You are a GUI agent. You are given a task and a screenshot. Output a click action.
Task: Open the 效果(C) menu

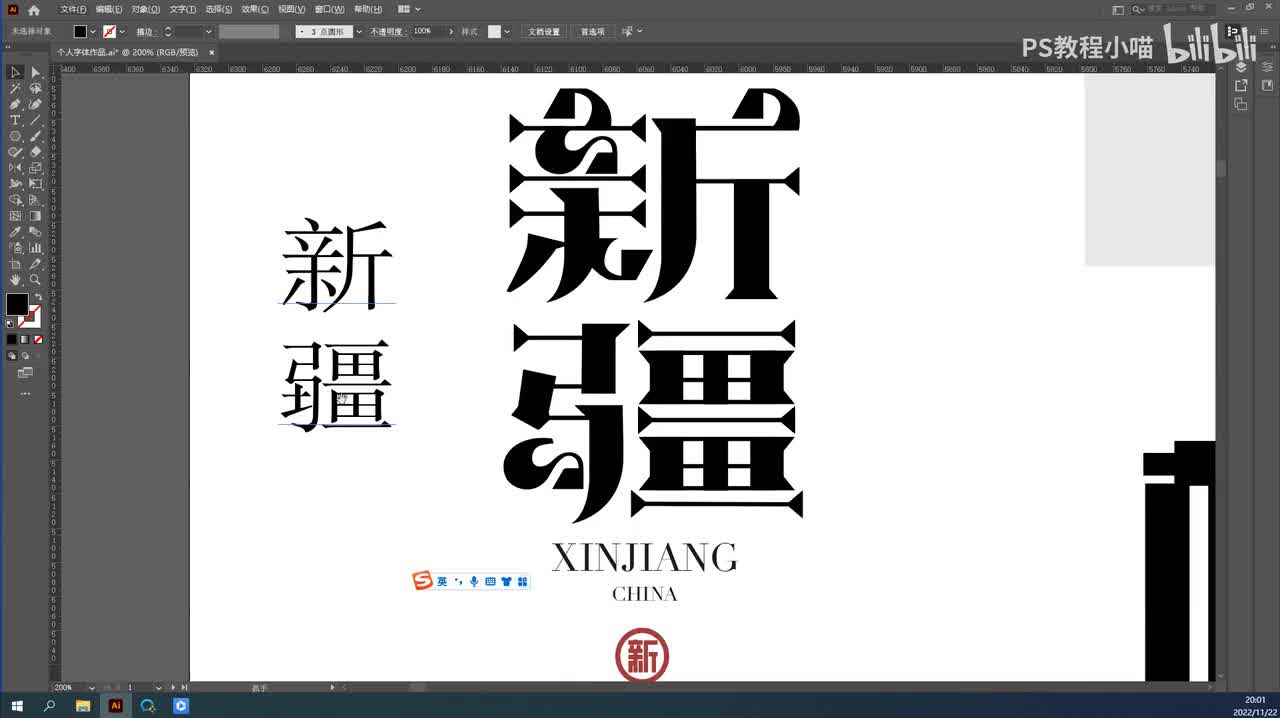point(255,9)
